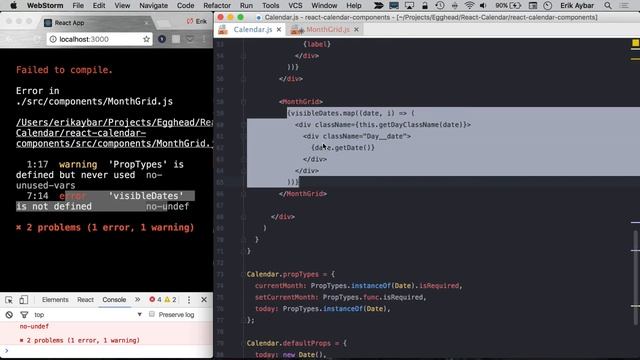Bookmark the page with the star icon
This screenshot has height=360, width=640.
click(x=146, y=39)
